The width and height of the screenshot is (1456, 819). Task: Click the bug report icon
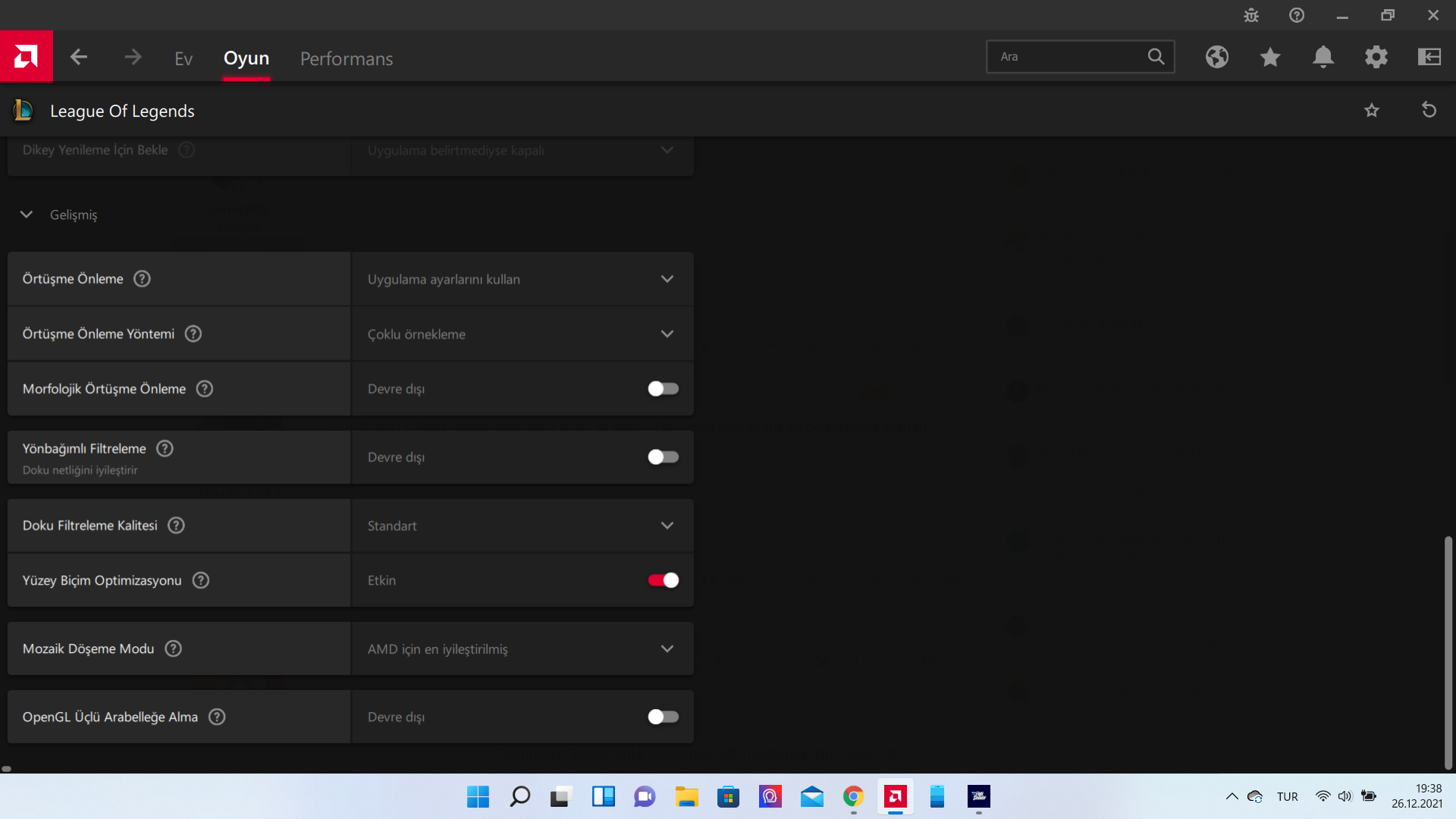(x=1251, y=15)
